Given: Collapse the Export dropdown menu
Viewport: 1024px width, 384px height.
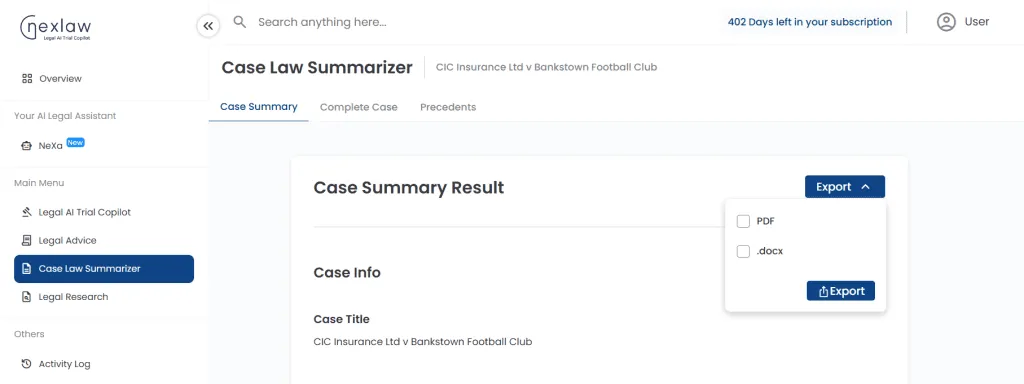Looking at the screenshot, I should [x=844, y=187].
